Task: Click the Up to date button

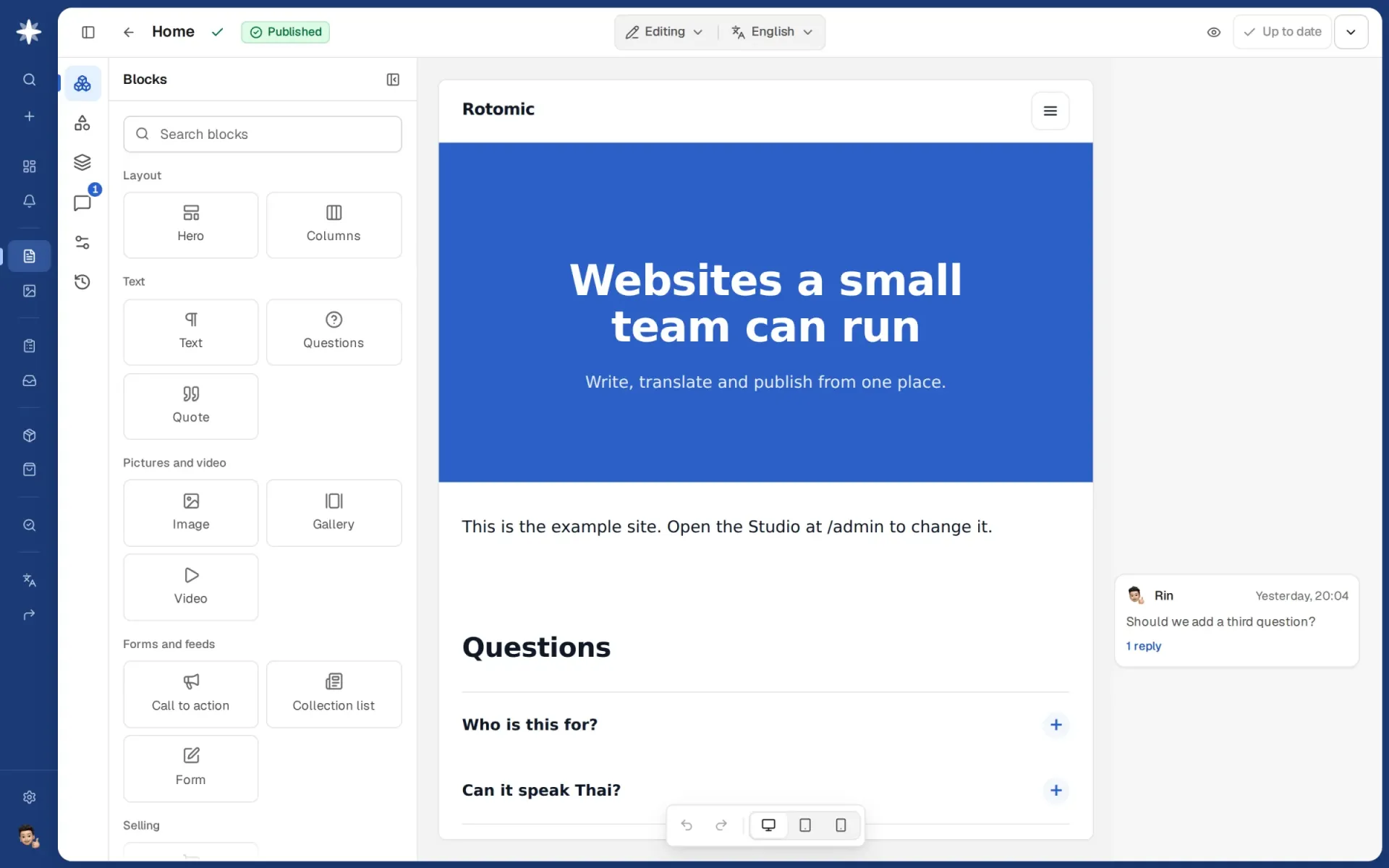Action: click(x=1282, y=32)
